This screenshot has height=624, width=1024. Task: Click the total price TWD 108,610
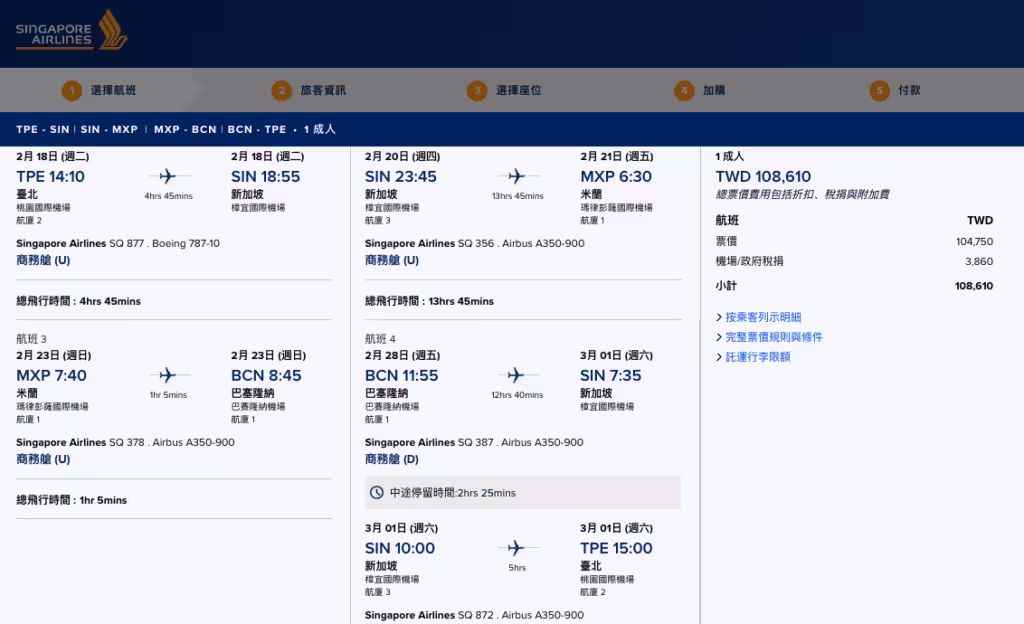coord(763,176)
